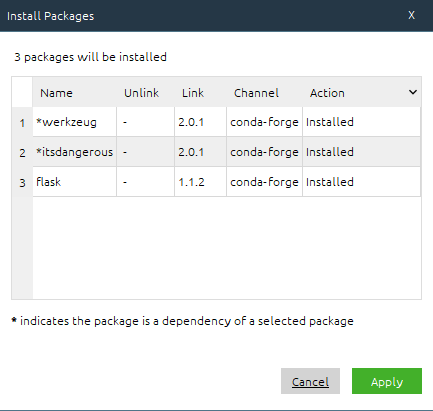This screenshot has width=433, height=411.
Task: Click itsdangerous Installed action cell
Action: click(x=361, y=152)
